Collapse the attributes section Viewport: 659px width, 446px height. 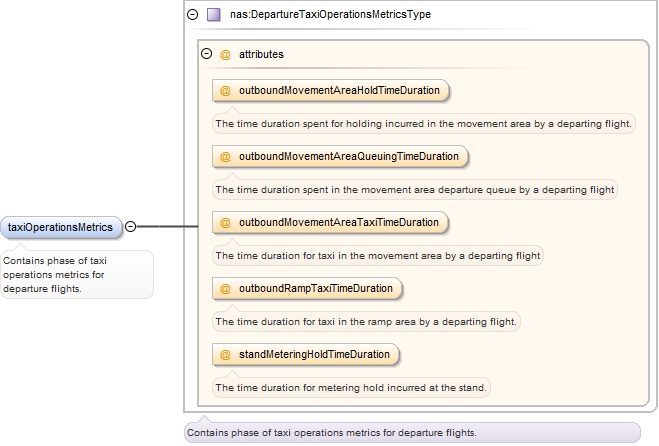(207, 55)
